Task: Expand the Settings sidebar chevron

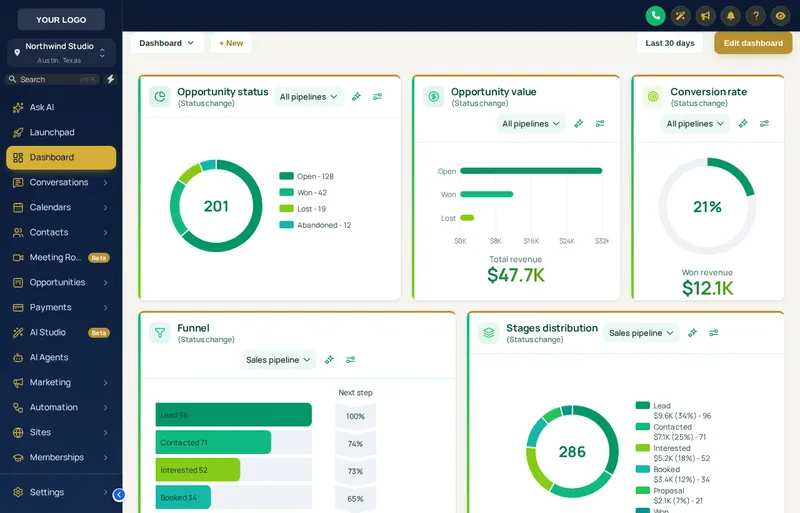Action: point(106,492)
